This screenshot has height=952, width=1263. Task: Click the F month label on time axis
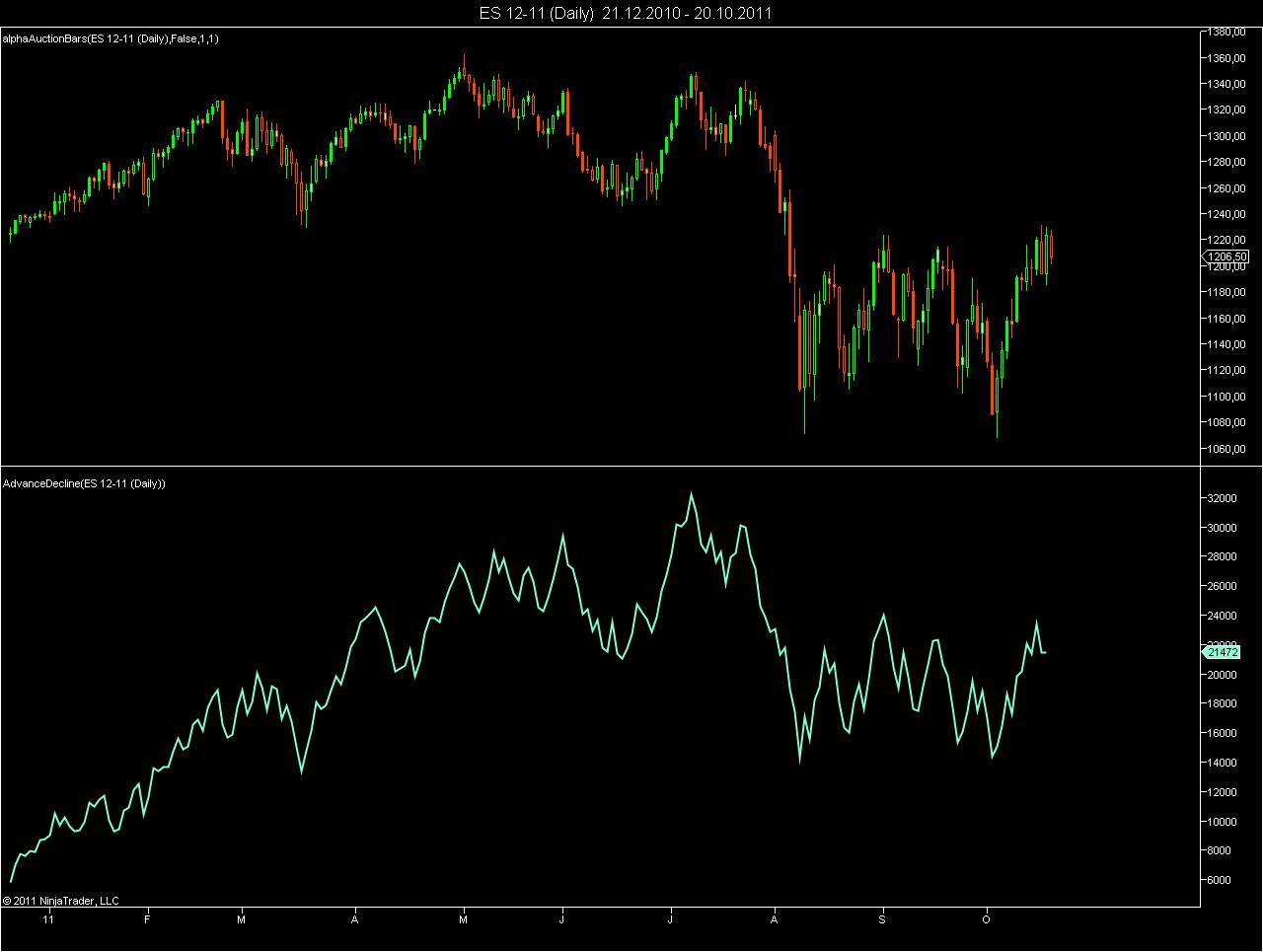(146, 919)
